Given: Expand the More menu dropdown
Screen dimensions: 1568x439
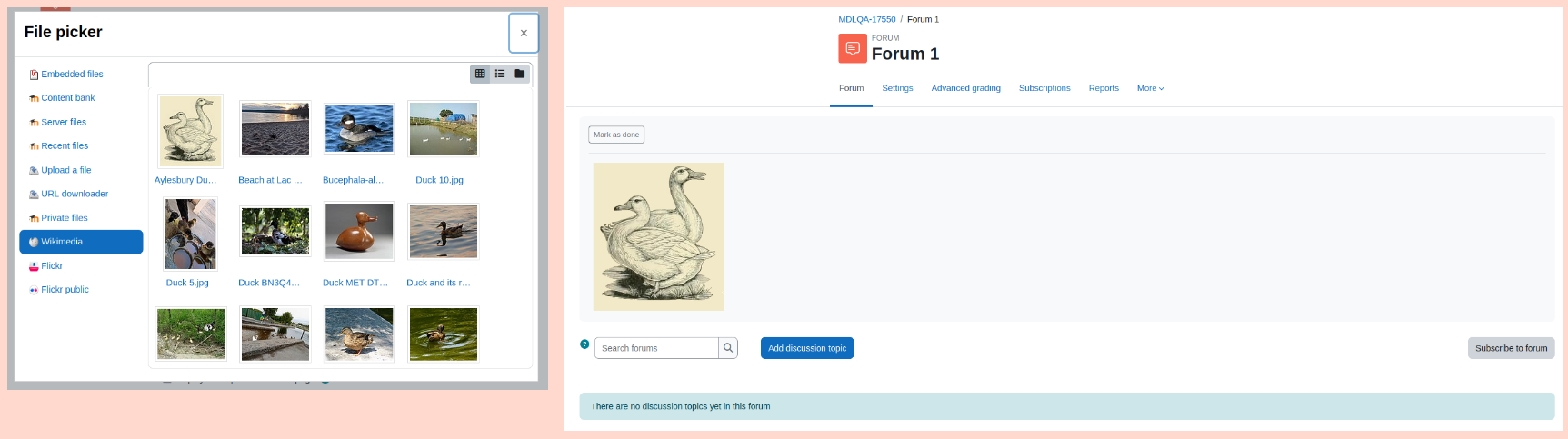Looking at the screenshot, I should coord(1150,88).
